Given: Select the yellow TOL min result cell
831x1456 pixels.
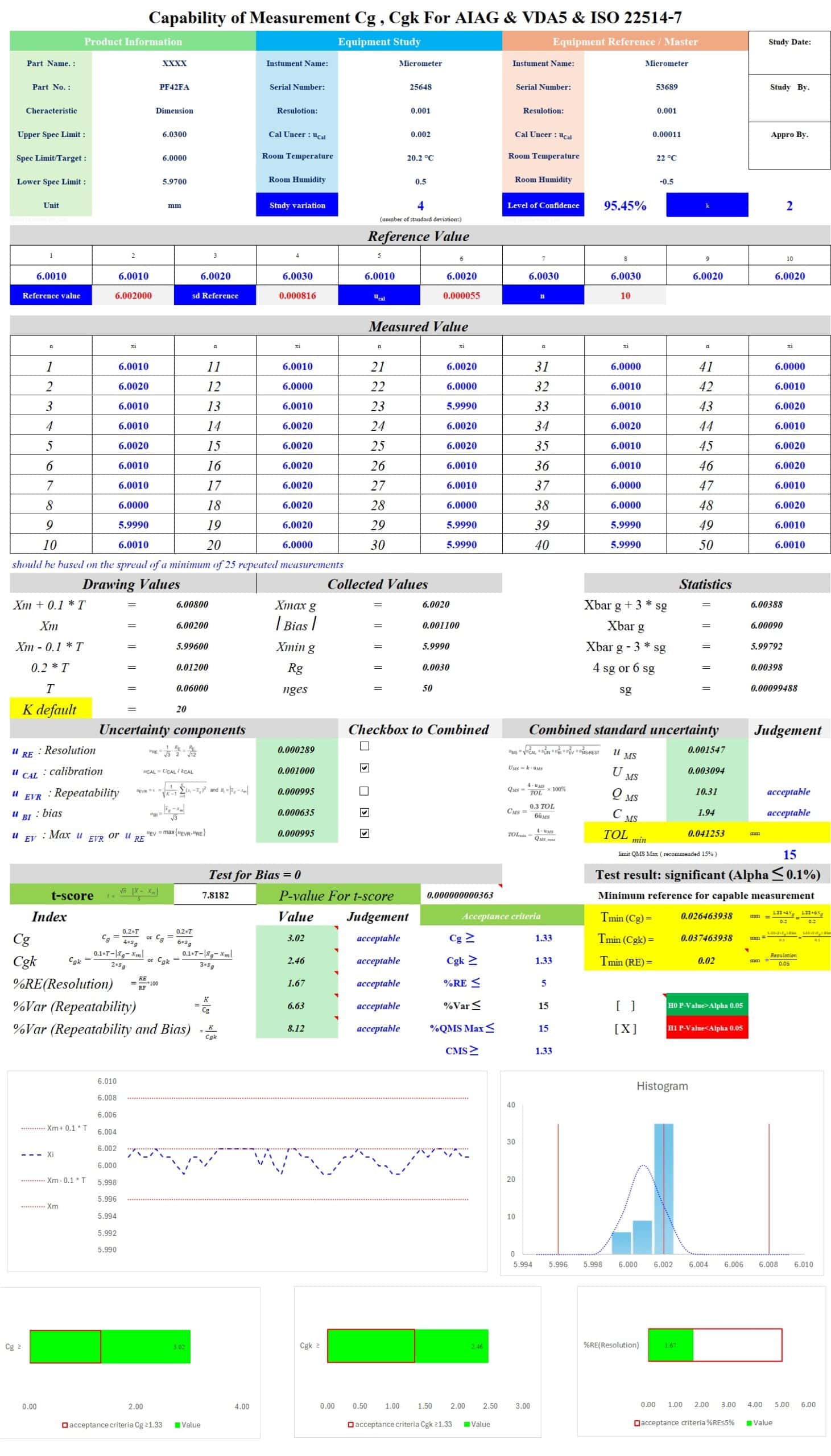Looking at the screenshot, I should [x=706, y=834].
